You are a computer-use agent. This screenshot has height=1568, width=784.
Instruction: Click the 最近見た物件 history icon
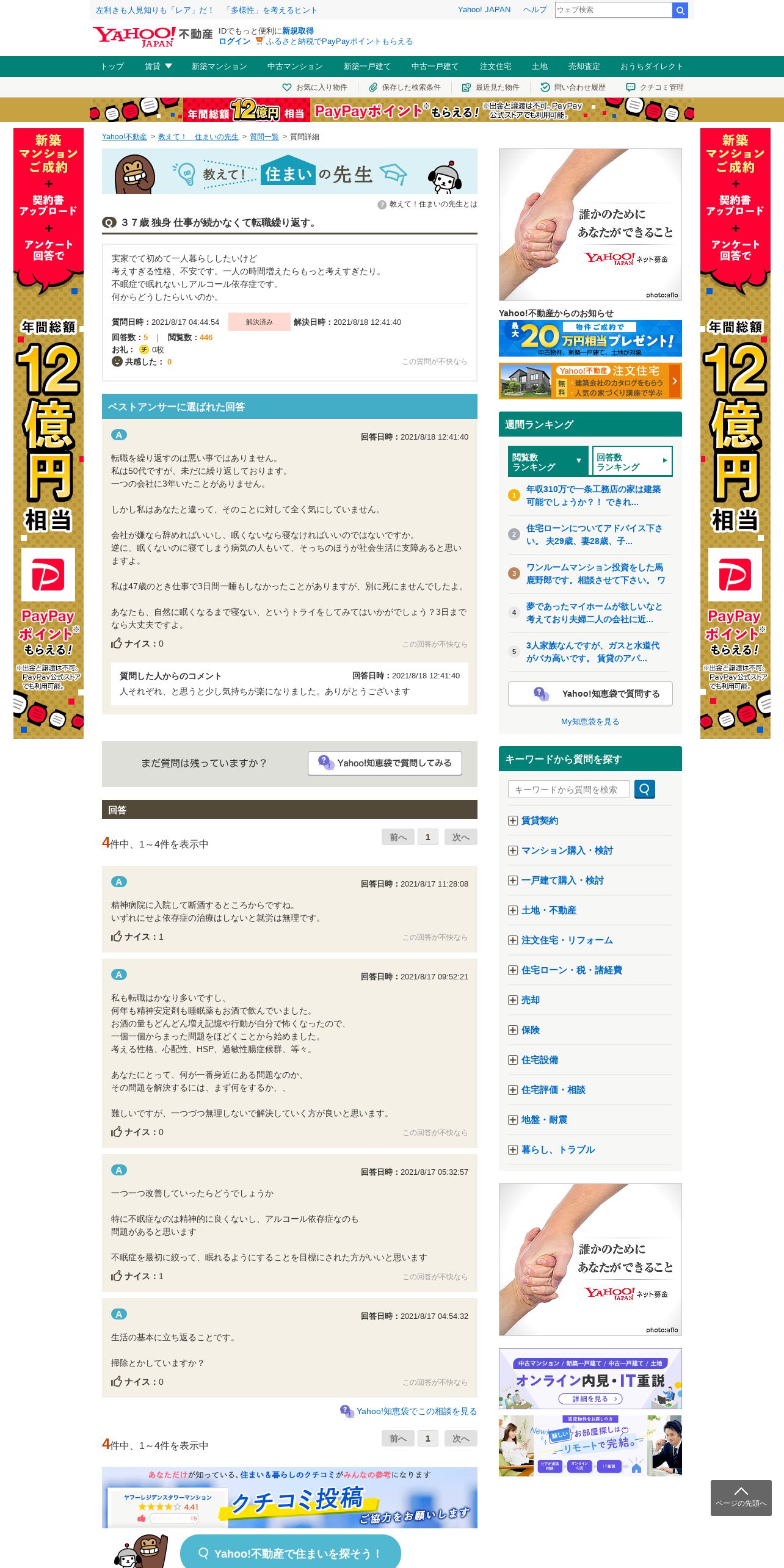(x=466, y=87)
